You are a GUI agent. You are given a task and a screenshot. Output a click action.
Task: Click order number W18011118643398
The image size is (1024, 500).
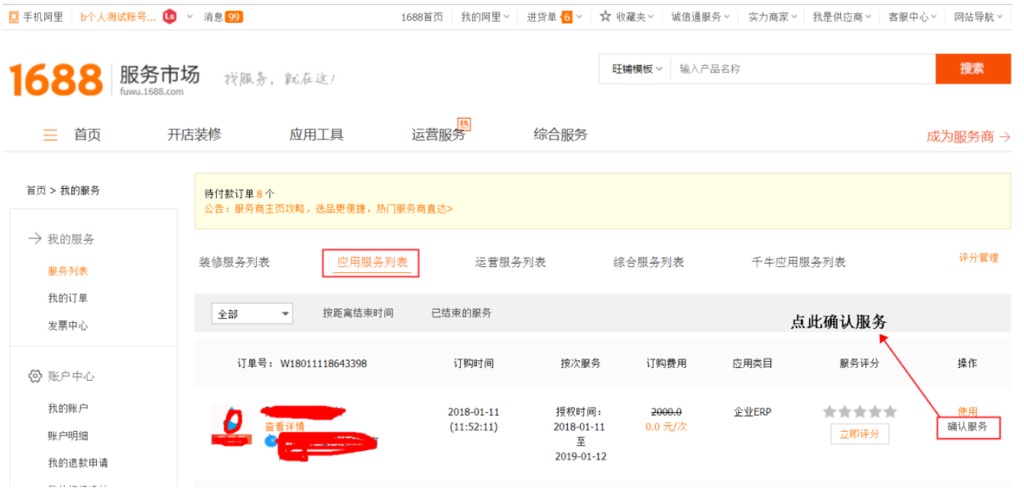[x=323, y=364]
